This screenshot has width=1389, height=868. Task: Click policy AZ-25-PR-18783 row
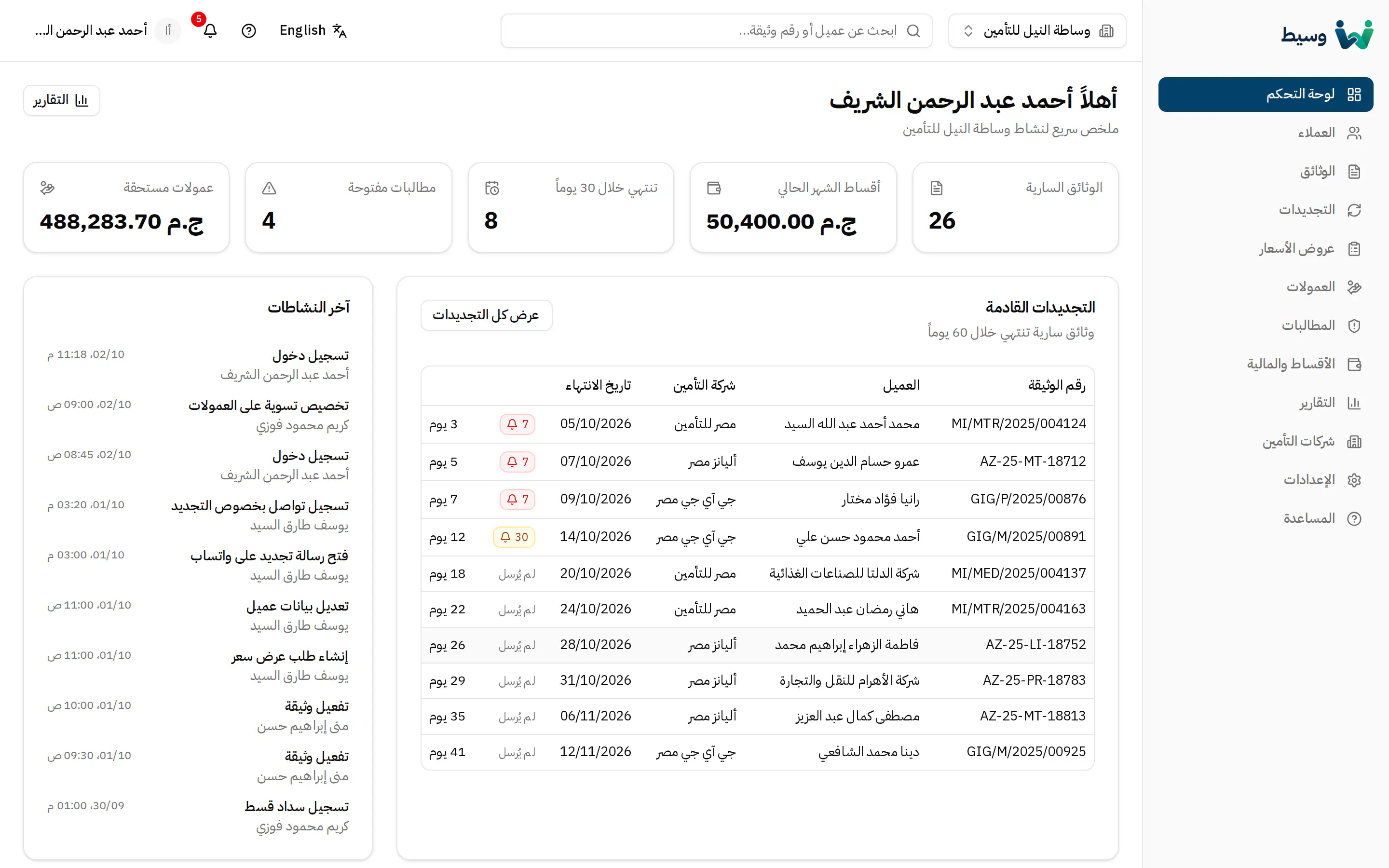click(x=757, y=681)
